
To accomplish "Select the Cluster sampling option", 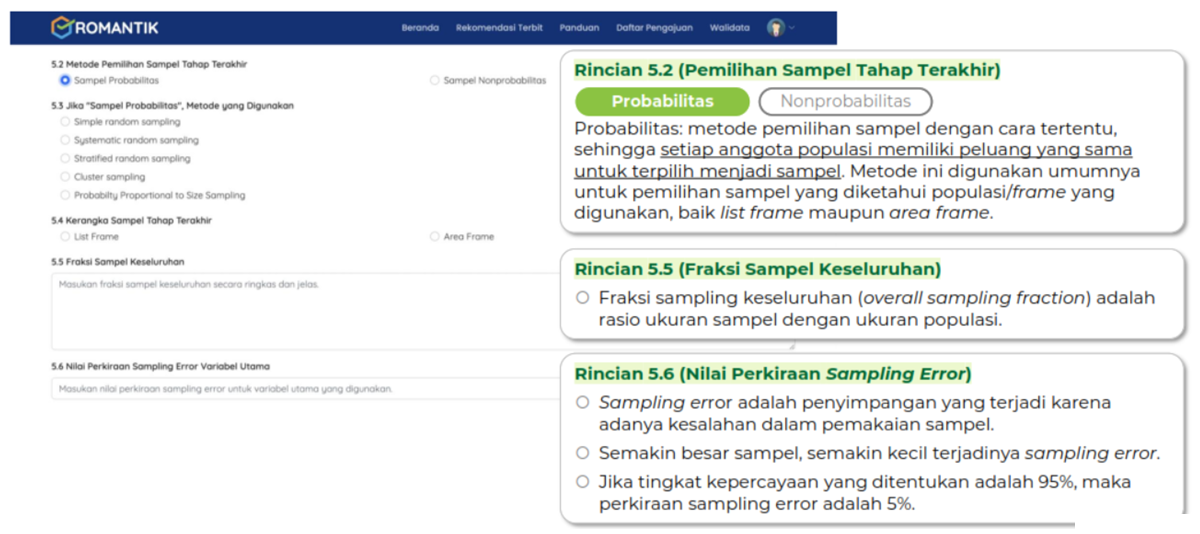I will pyautogui.click(x=65, y=177).
